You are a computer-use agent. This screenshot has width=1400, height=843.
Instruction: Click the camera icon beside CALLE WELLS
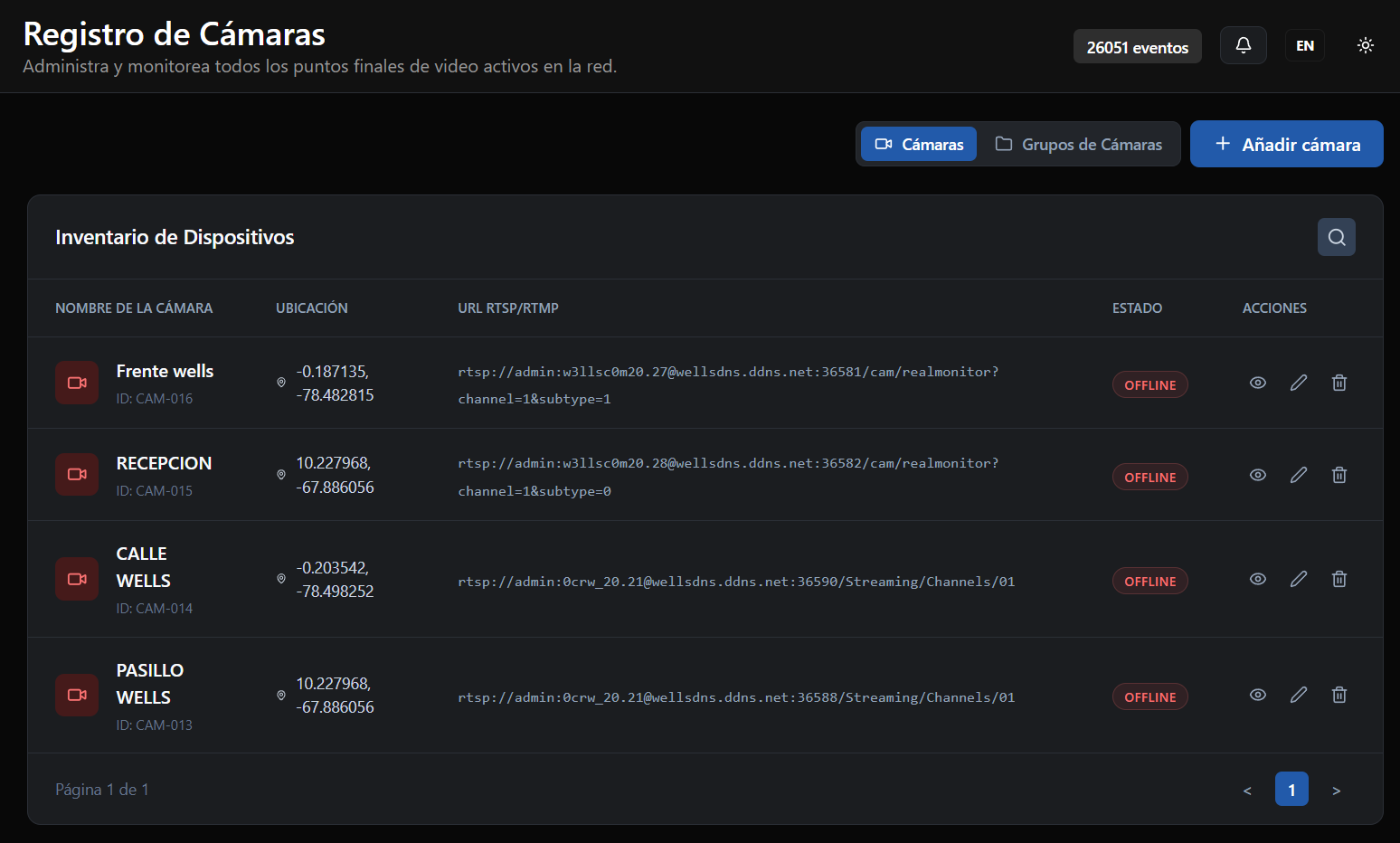[x=77, y=579]
